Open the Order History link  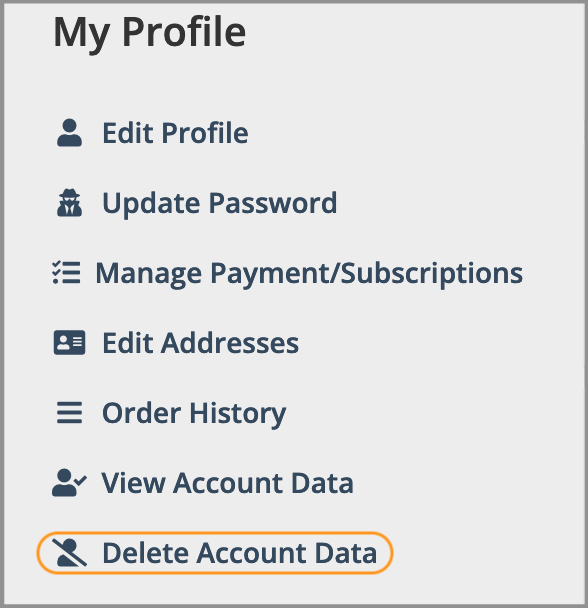click(x=194, y=414)
